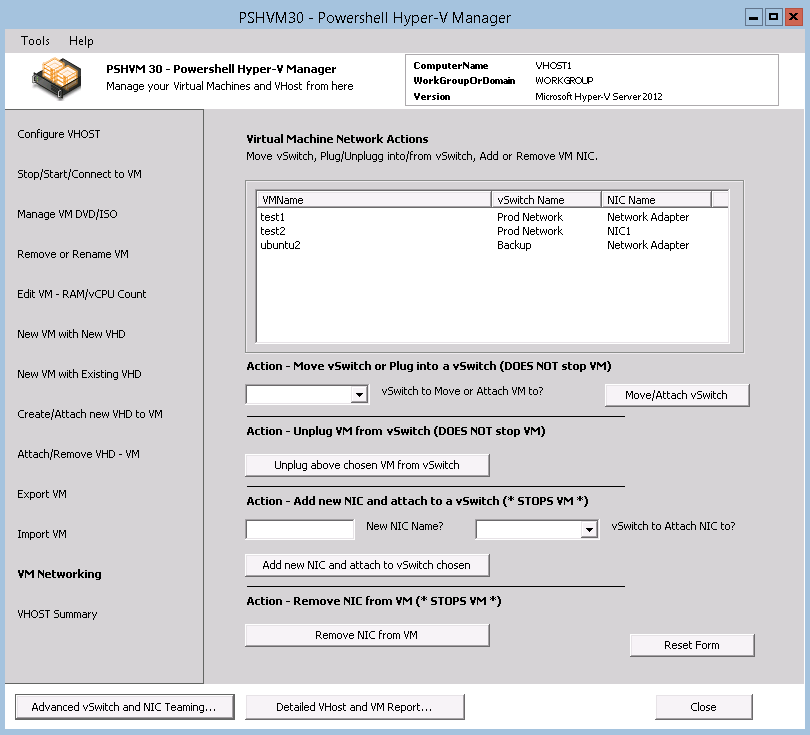Open New VM with New VHD
The image size is (810, 735).
coord(71,334)
